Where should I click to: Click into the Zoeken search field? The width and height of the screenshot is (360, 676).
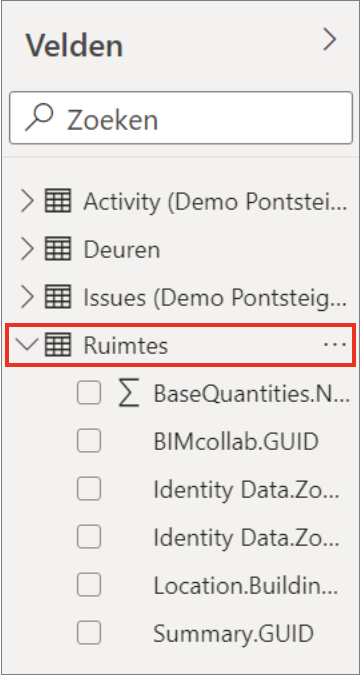[x=181, y=118]
